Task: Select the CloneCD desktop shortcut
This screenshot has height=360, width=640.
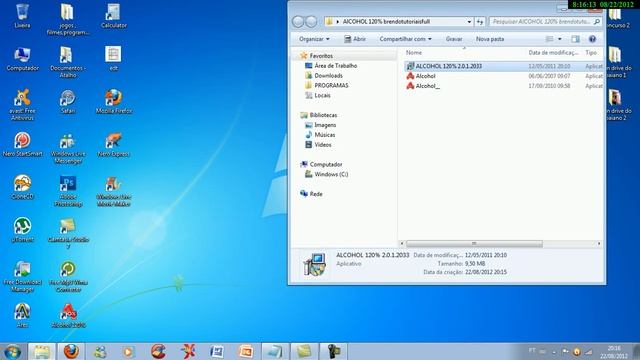Action: pyautogui.click(x=22, y=187)
